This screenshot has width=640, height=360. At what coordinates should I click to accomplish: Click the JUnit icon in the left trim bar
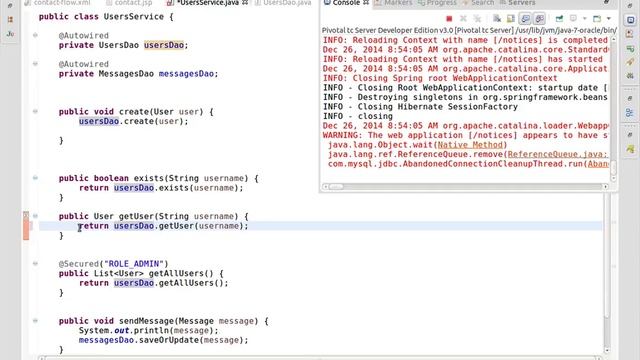10,34
